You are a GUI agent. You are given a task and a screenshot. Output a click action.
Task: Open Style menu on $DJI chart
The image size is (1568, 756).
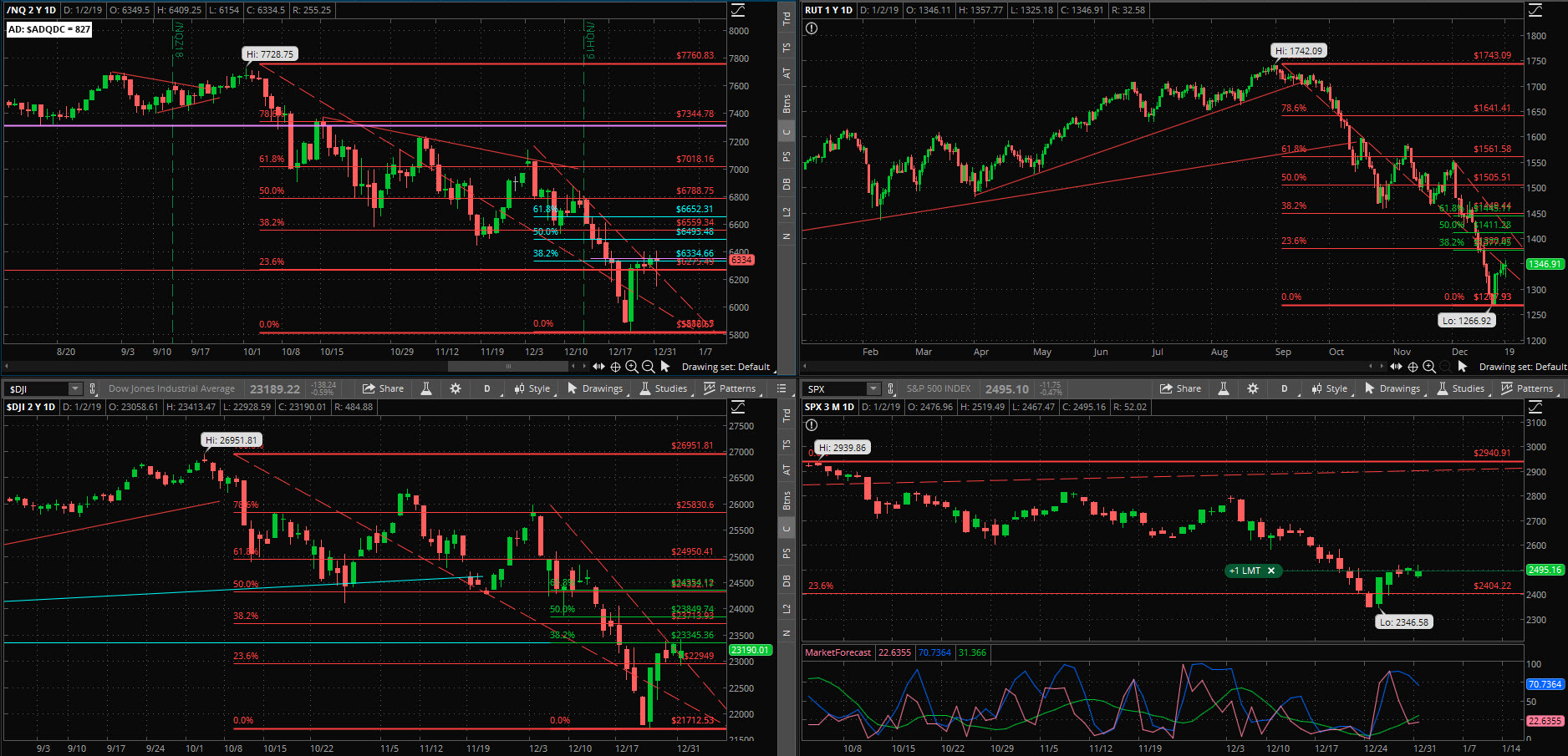click(532, 388)
